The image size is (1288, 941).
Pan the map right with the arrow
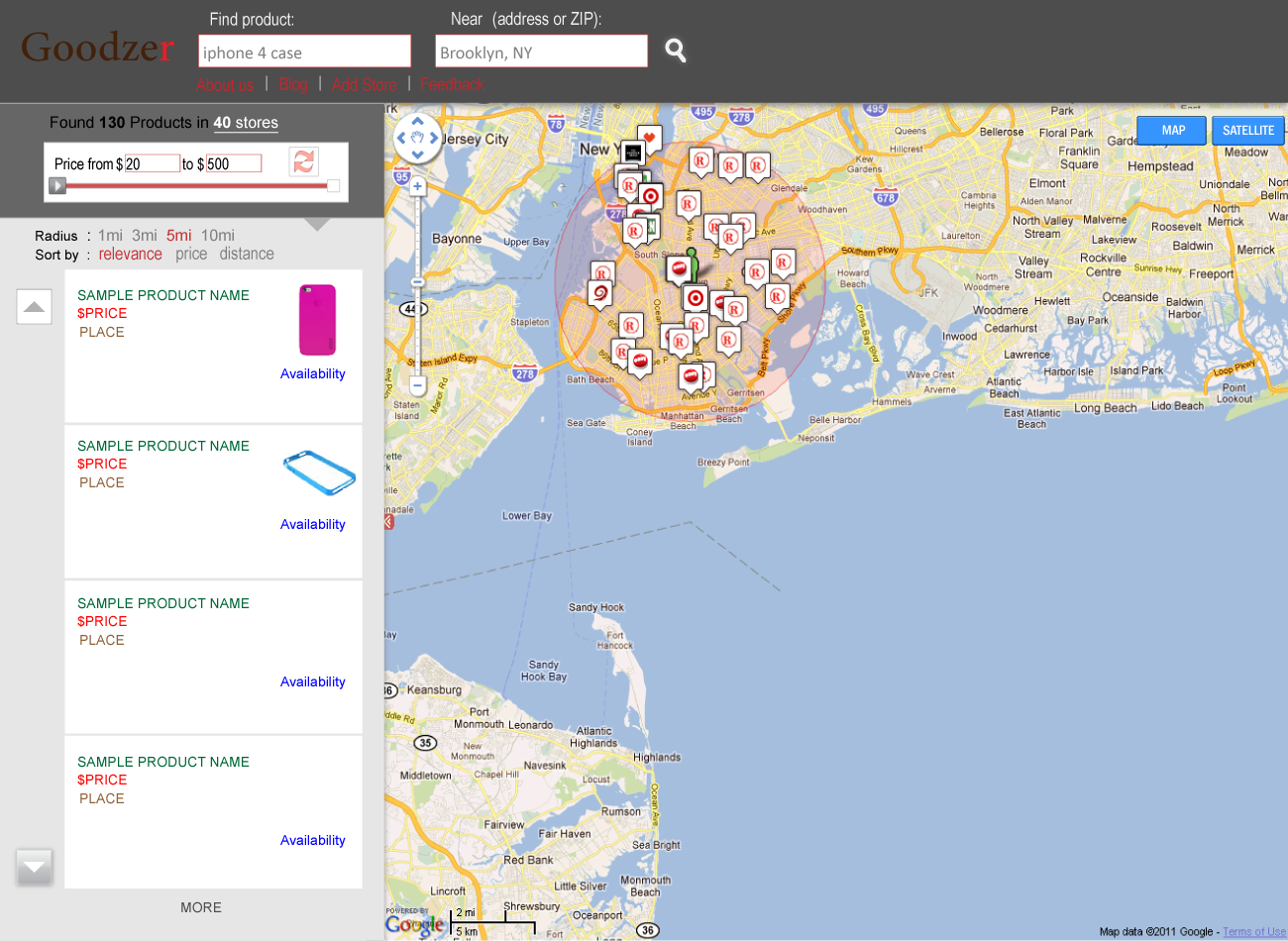(434, 139)
